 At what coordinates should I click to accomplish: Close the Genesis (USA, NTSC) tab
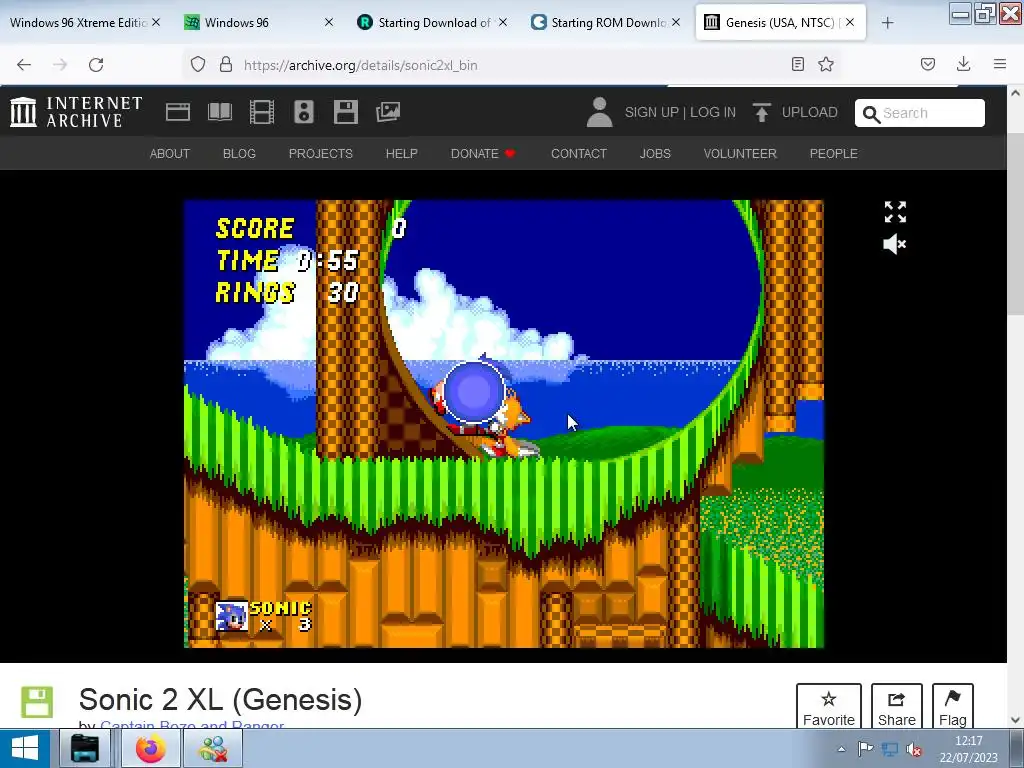tap(850, 22)
